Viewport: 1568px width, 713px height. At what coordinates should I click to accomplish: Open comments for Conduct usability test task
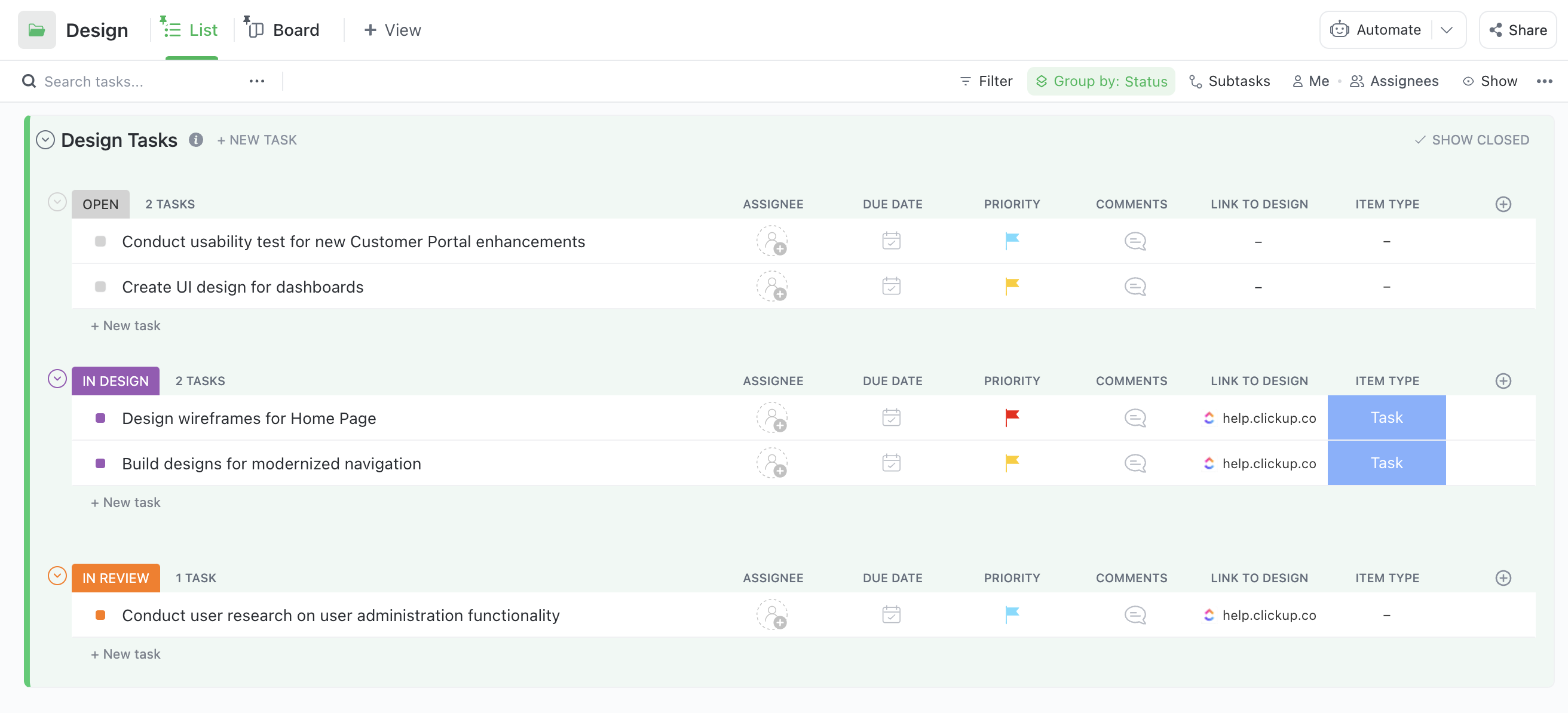(1135, 241)
